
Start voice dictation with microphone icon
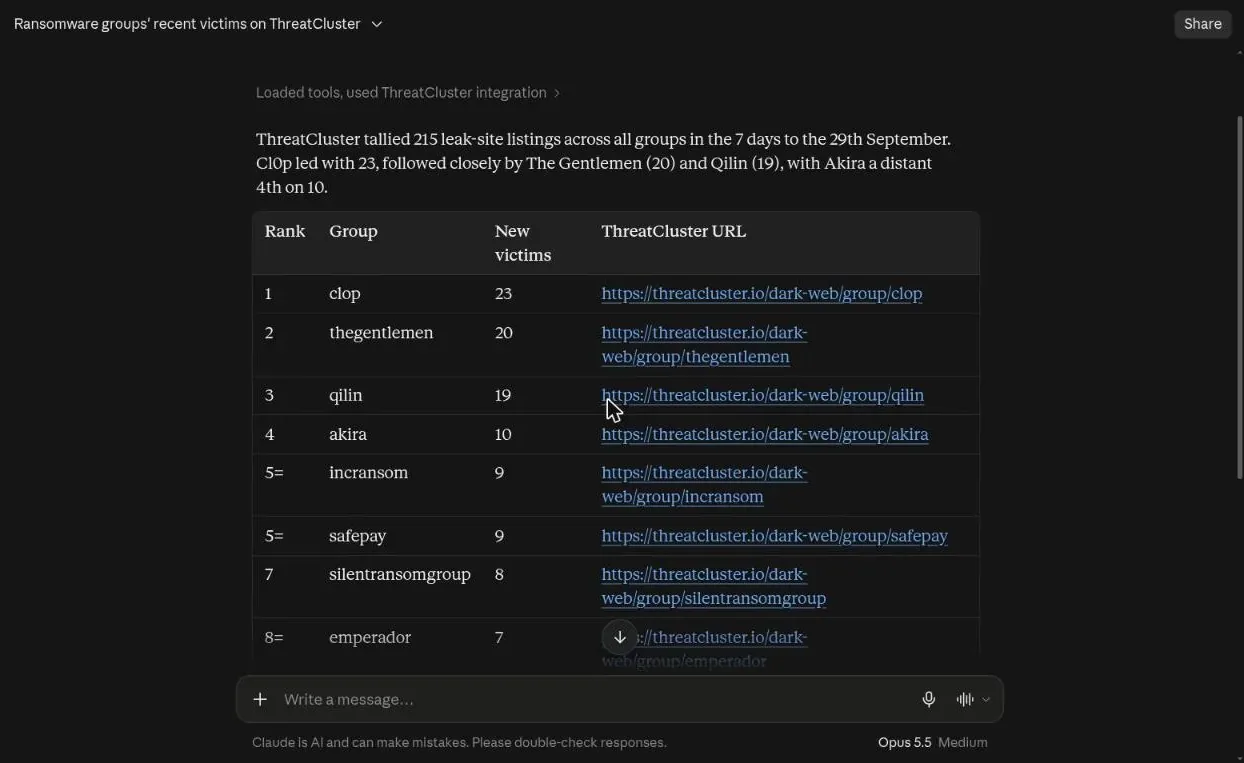click(929, 699)
